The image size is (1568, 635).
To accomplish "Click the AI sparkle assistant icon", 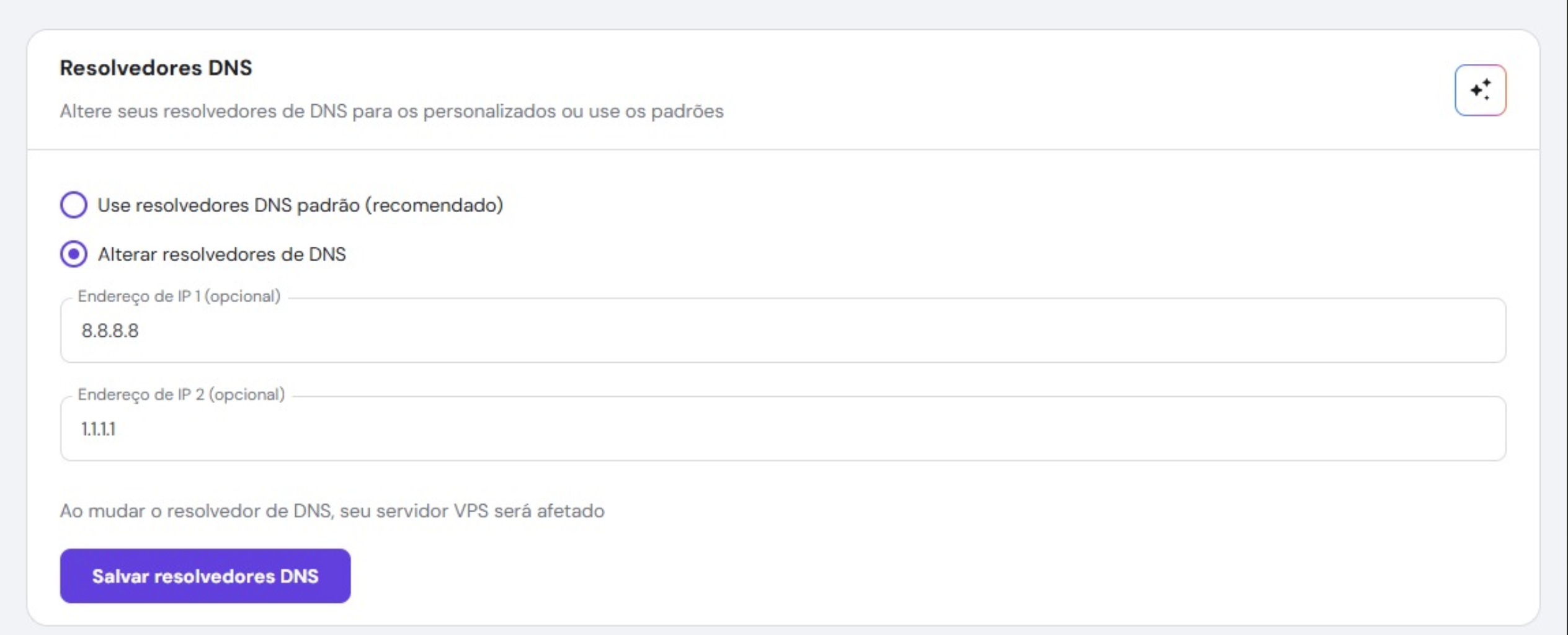I will click(1480, 90).
